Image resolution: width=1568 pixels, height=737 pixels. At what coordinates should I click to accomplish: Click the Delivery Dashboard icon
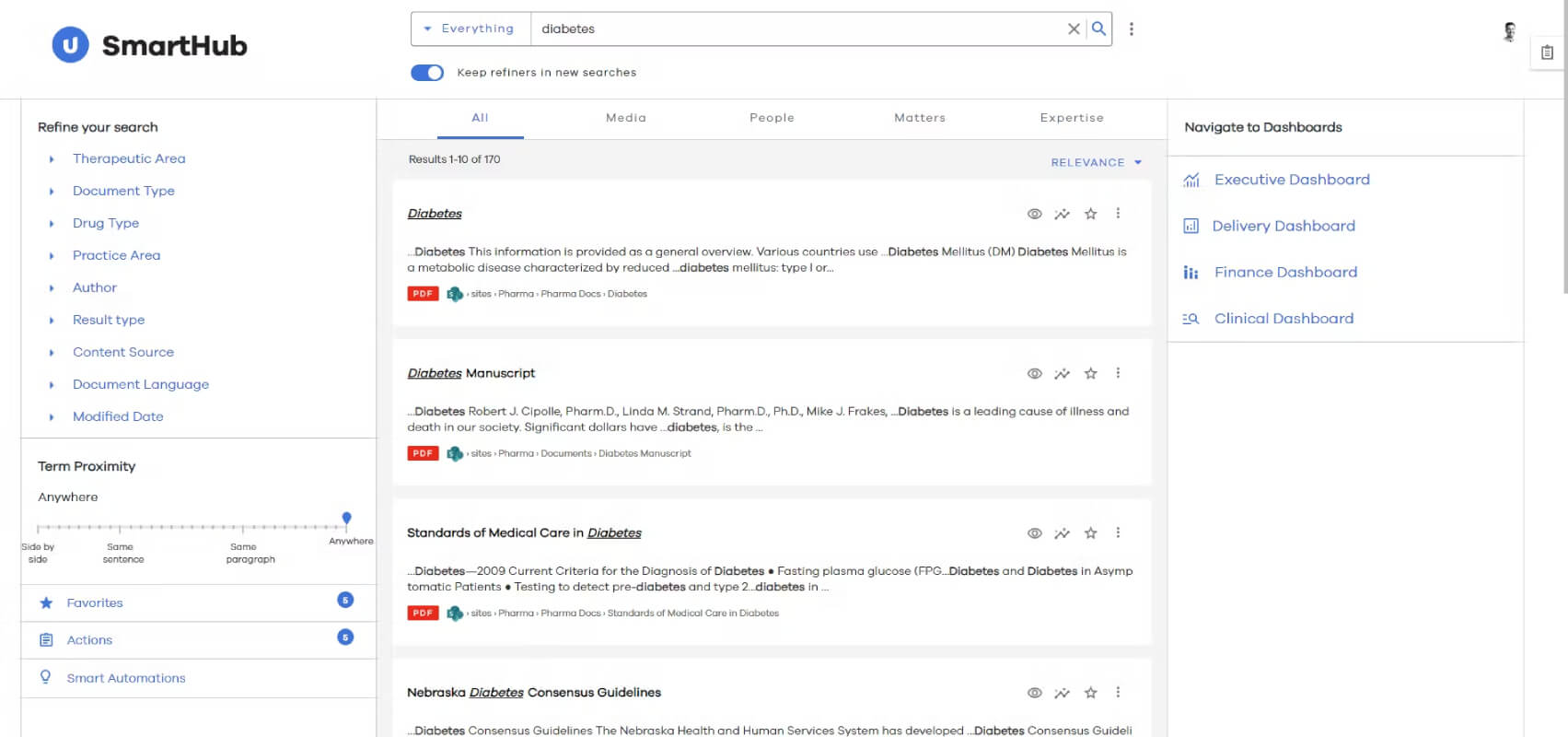1191,226
